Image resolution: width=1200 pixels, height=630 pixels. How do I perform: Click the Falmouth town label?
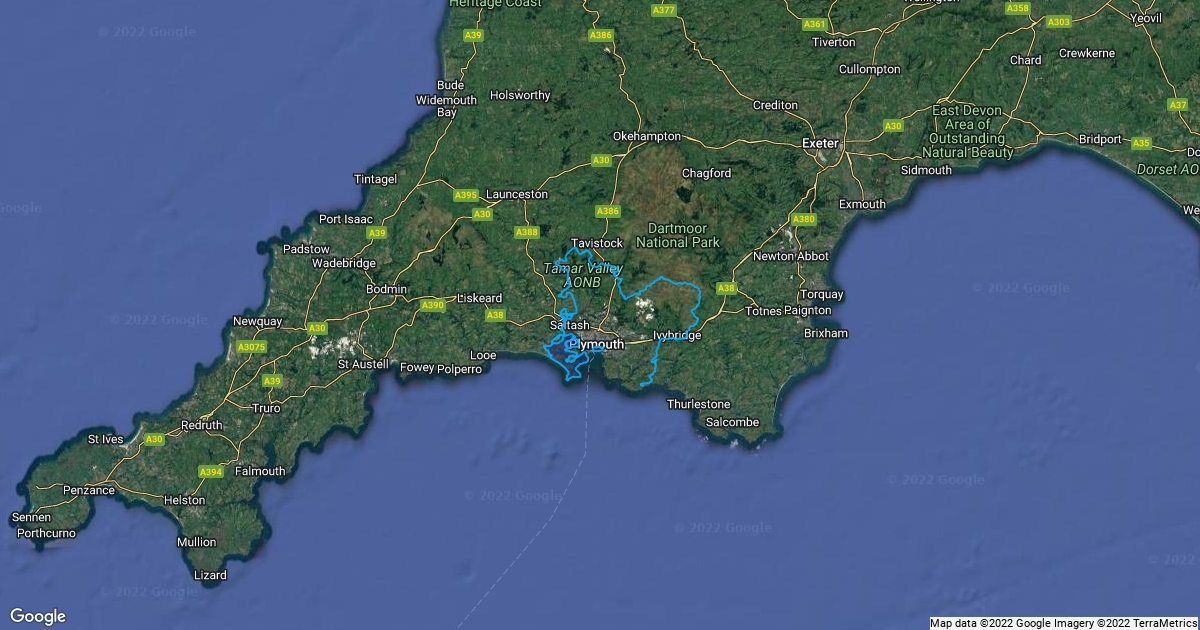coord(260,471)
